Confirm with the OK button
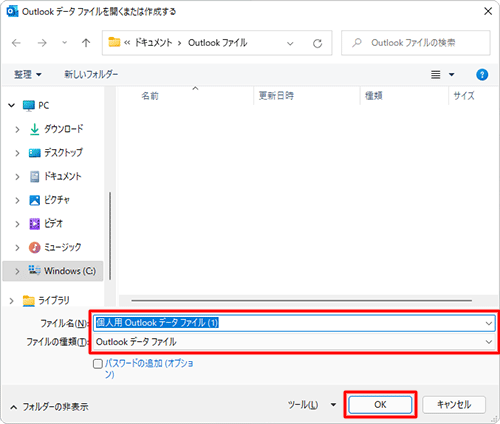 380,405
